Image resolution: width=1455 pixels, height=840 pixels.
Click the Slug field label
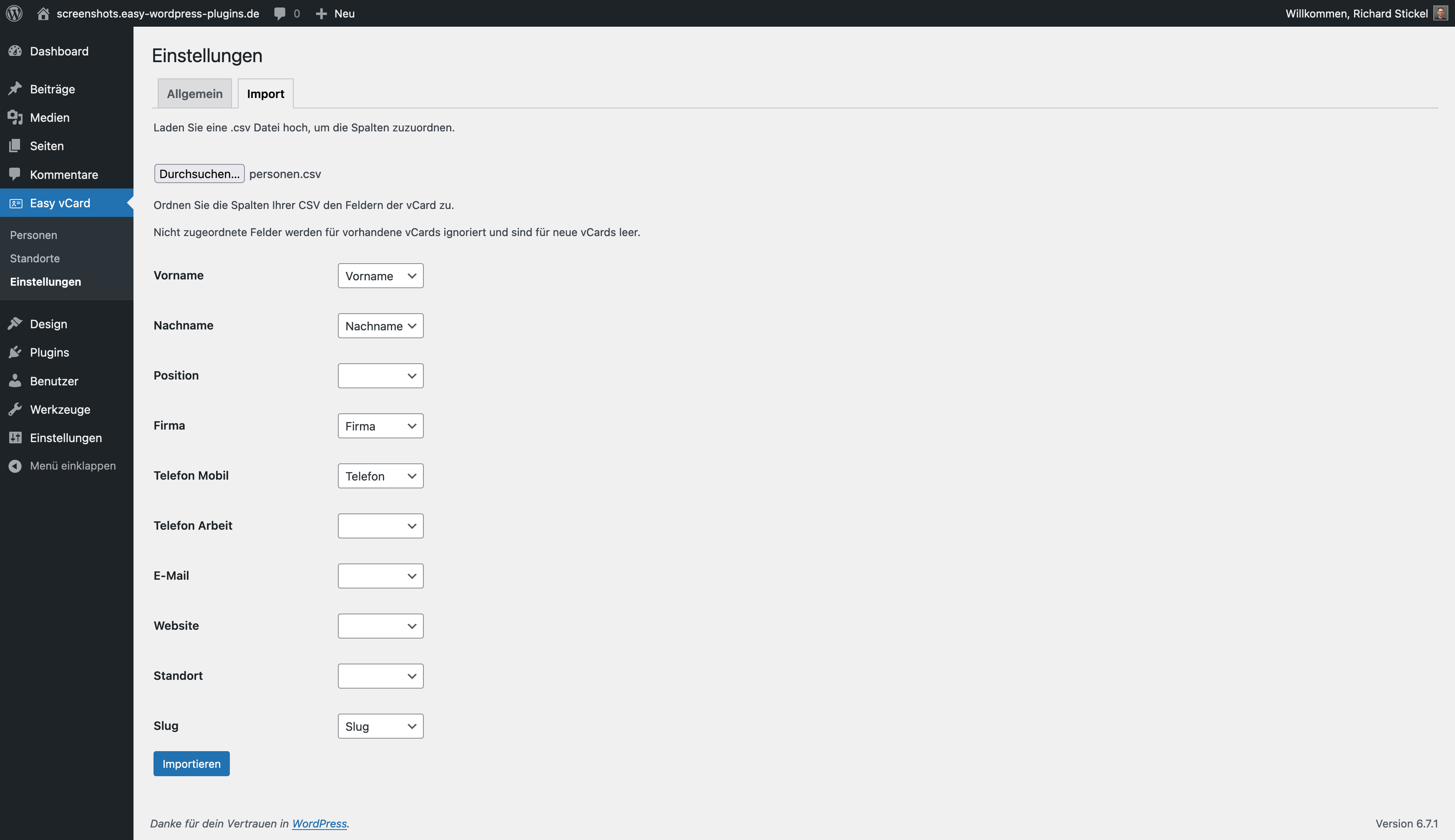coord(166,726)
